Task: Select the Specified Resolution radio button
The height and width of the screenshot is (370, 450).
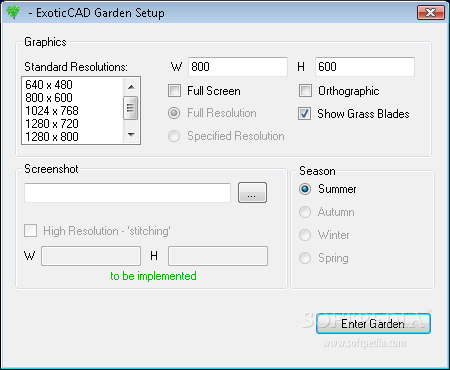Action: tap(174, 136)
